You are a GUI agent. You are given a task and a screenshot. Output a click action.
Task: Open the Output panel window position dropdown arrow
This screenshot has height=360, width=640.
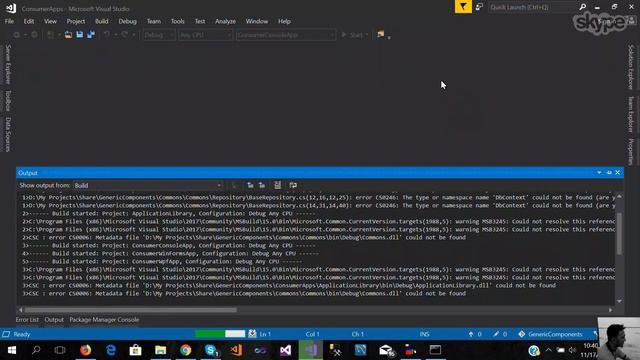tap(599, 173)
